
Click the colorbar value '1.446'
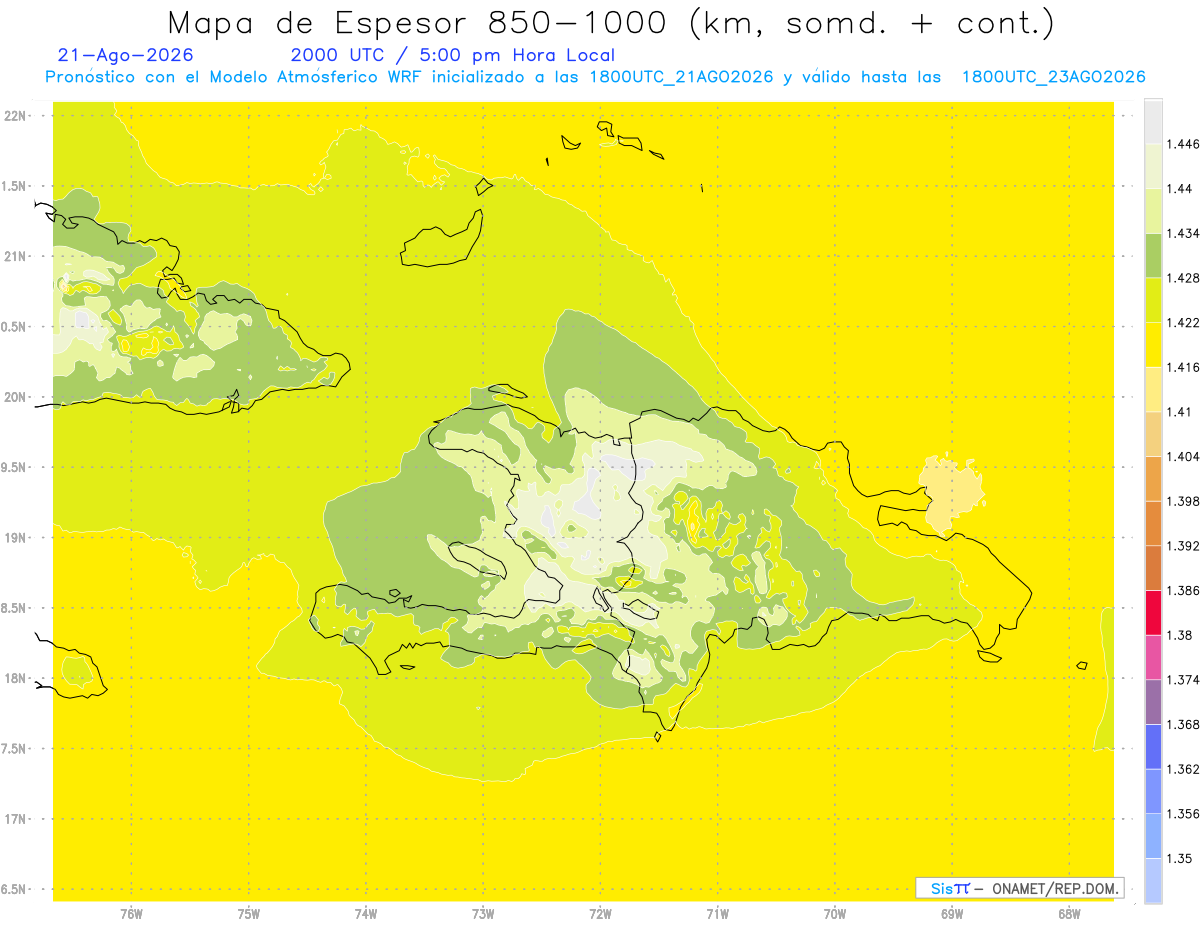(x=1185, y=144)
